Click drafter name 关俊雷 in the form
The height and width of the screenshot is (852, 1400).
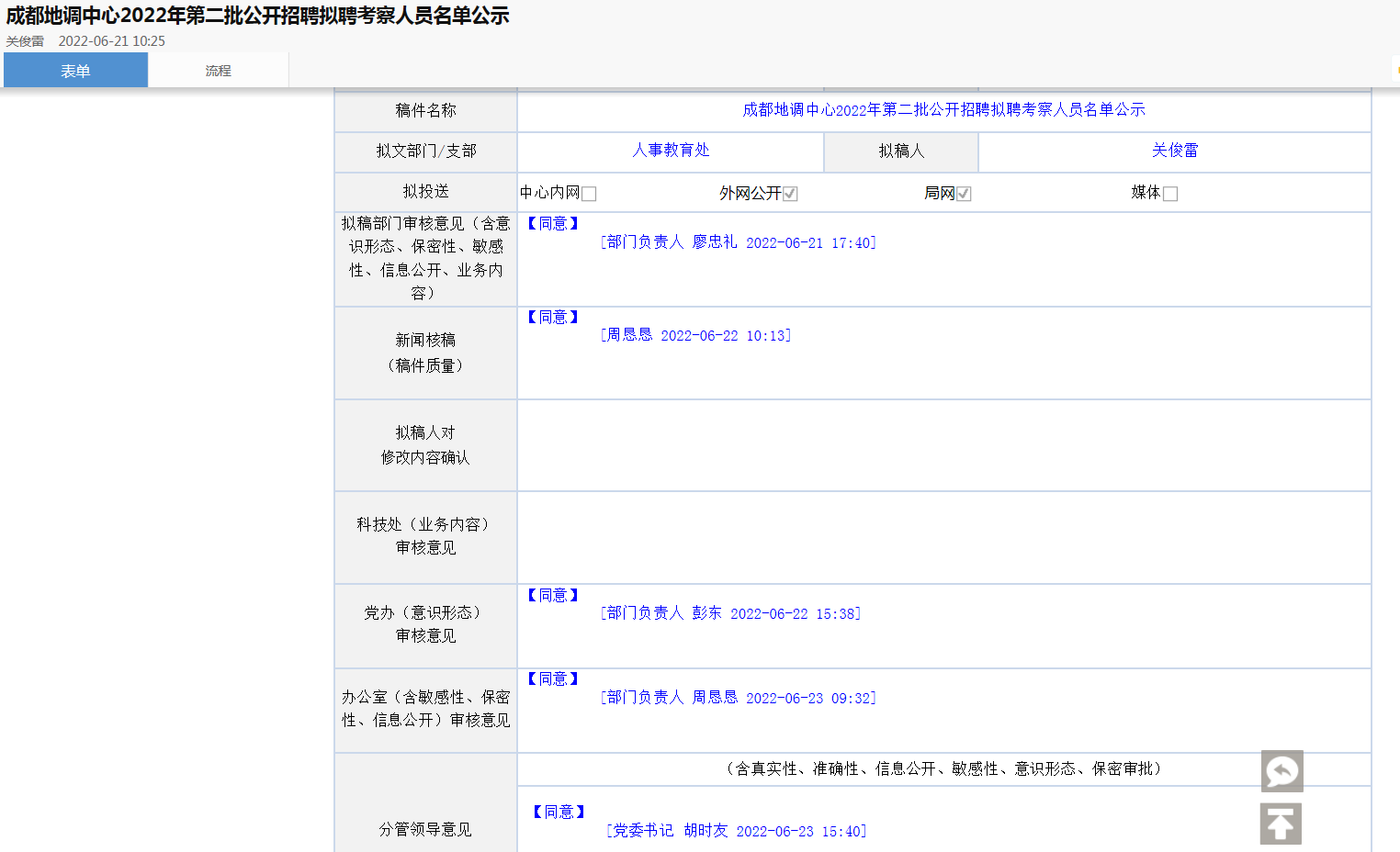1174,151
